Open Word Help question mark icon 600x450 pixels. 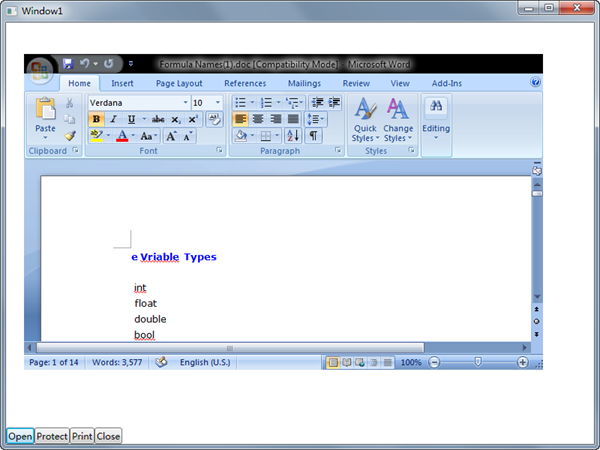click(536, 83)
